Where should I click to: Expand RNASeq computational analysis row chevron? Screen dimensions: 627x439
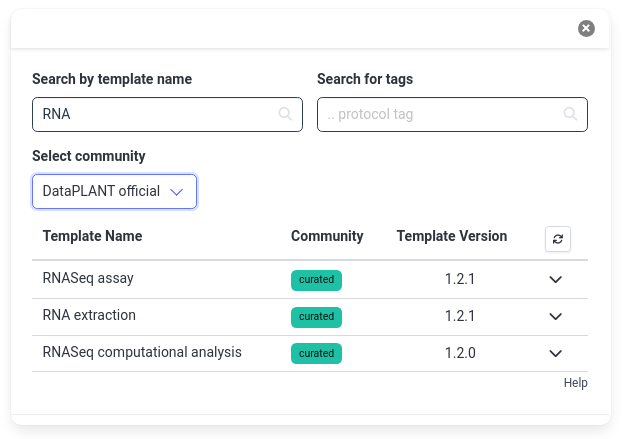[555, 353]
